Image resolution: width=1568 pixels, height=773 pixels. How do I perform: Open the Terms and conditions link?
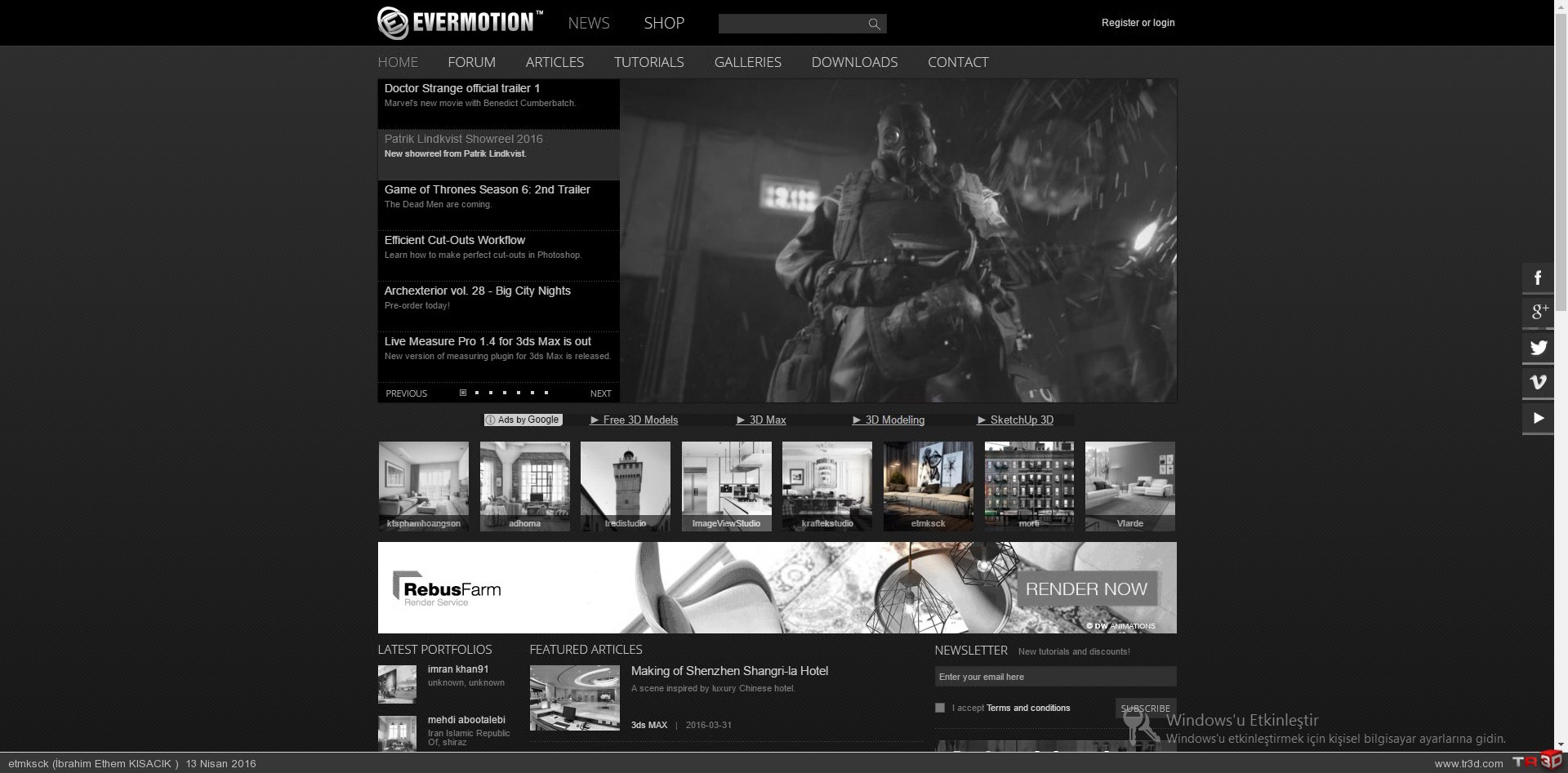(x=1028, y=708)
